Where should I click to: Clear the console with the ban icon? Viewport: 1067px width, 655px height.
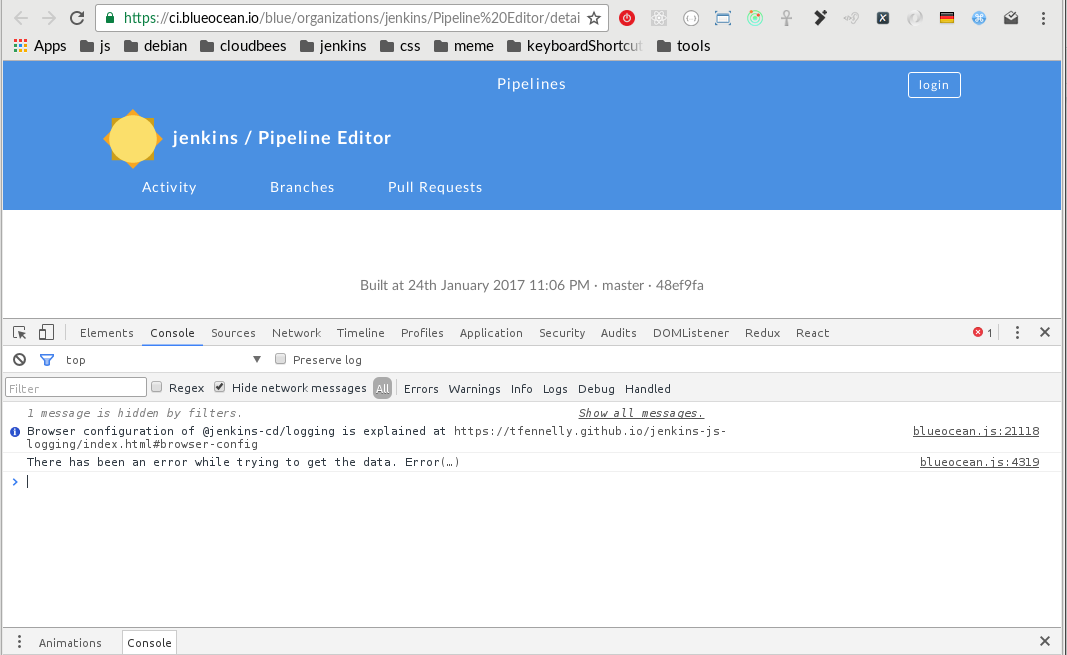(19, 360)
